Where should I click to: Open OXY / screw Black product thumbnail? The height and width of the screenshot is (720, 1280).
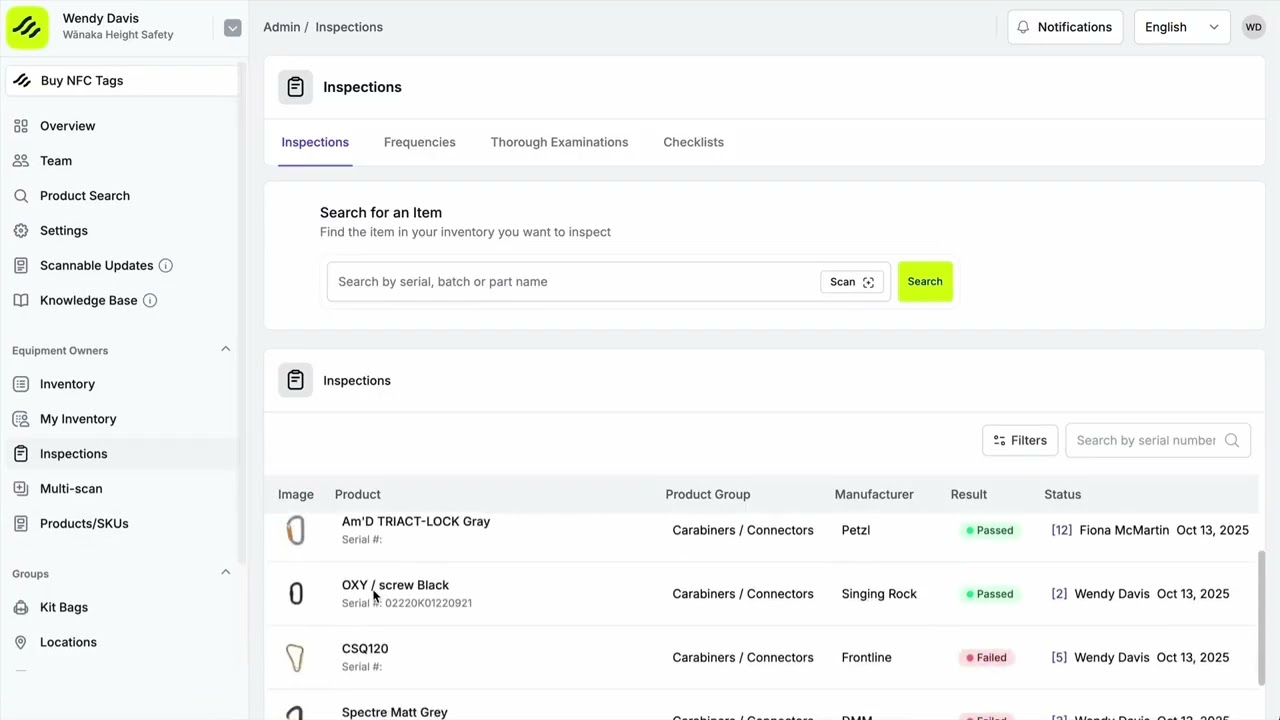[x=295, y=594]
